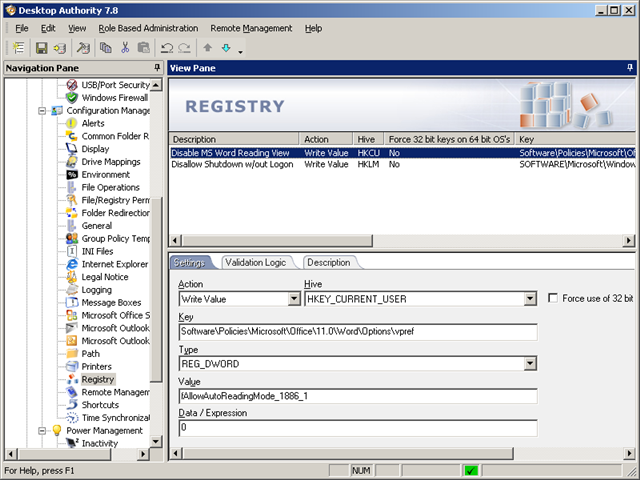The image size is (640, 480).
Task: Open the Type REG_DWORD dropdown
Action: tap(530, 364)
